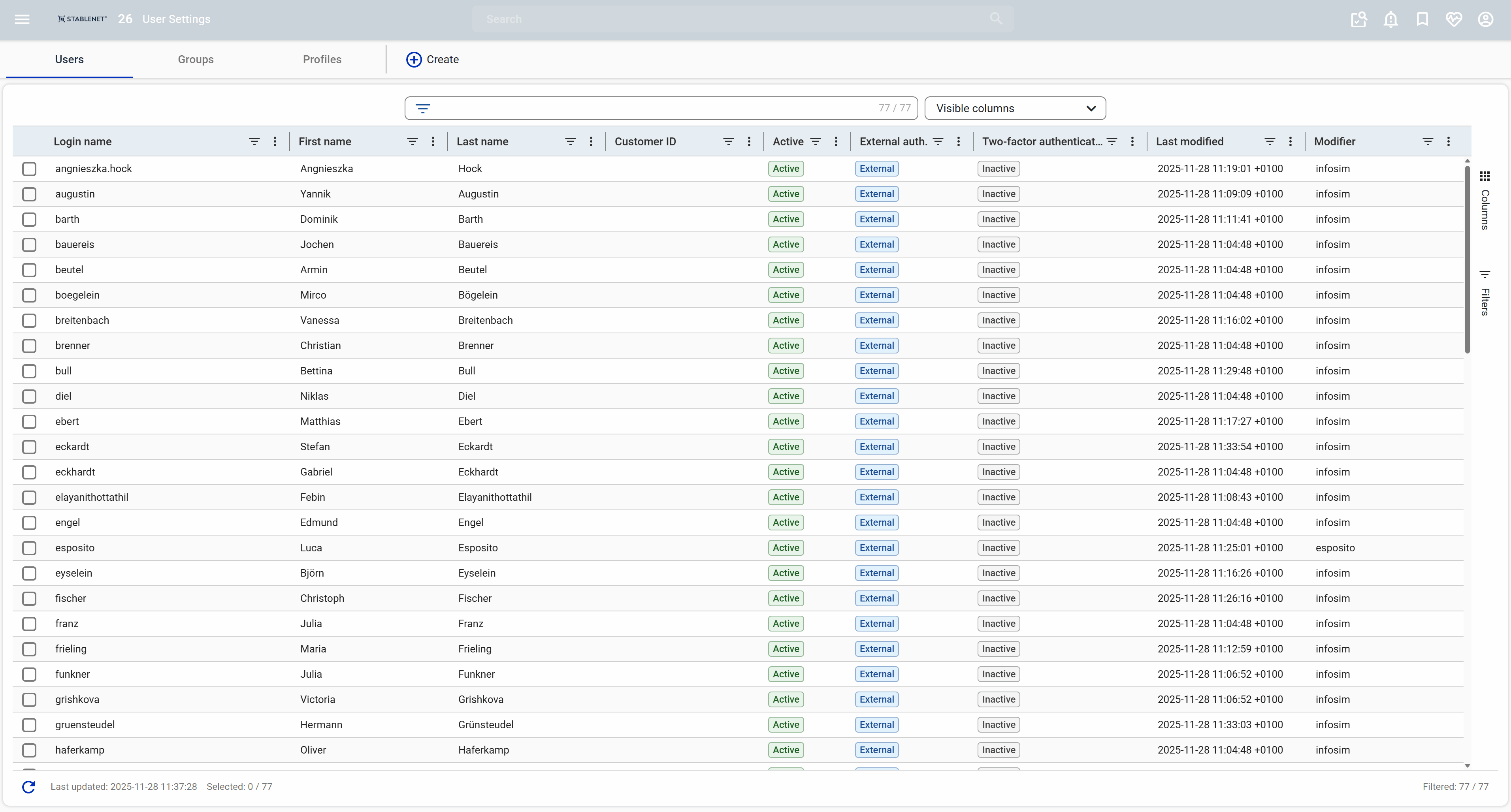The image size is (1511, 812).
Task: Open filter icon on Login name column
Action: pyautogui.click(x=254, y=141)
